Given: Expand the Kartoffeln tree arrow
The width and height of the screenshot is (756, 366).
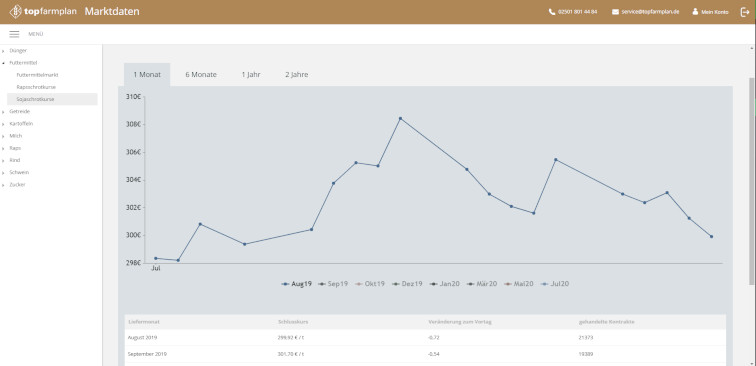Looking at the screenshot, I should click(x=3, y=124).
